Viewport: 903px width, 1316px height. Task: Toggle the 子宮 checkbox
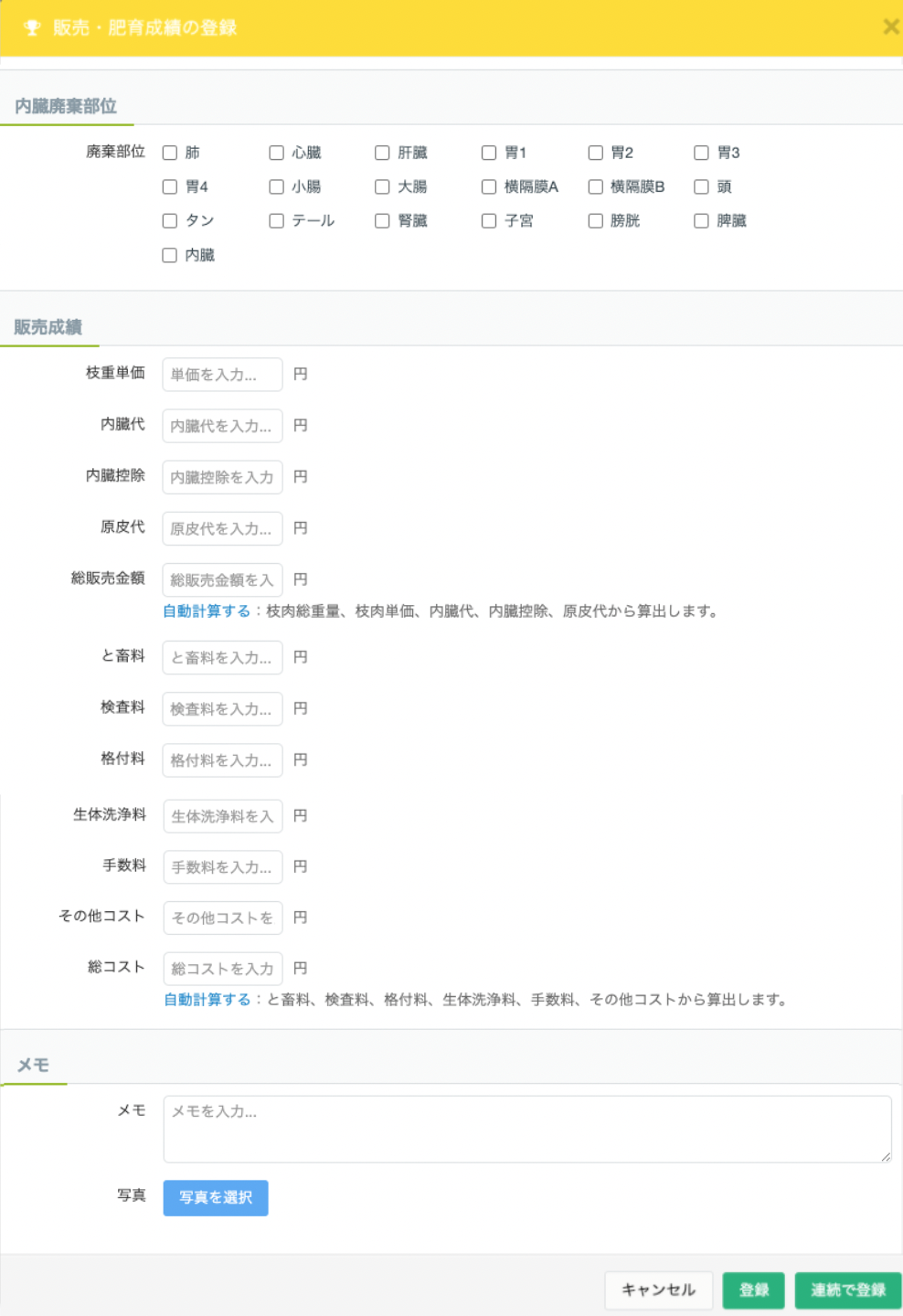(489, 220)
